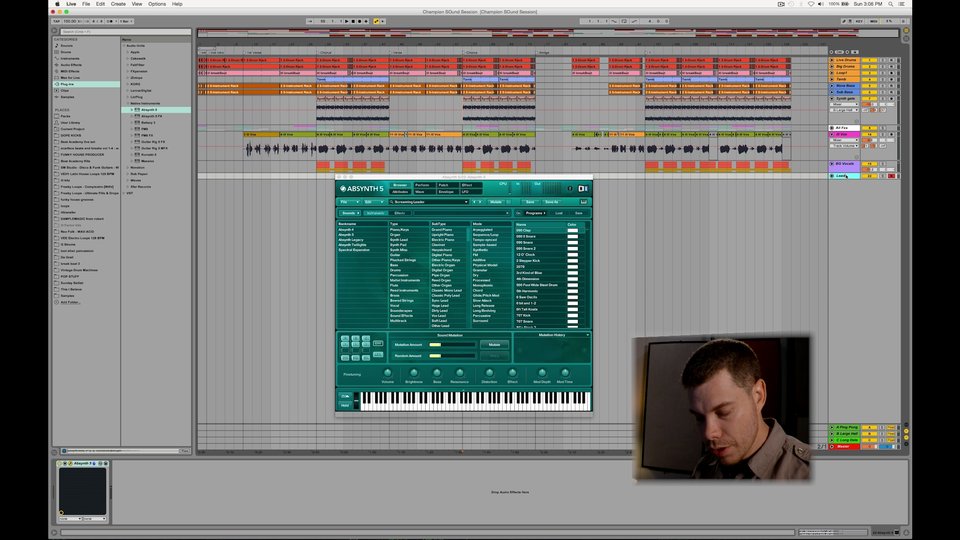Collapse the Native Instruments folder

(127, 103)
